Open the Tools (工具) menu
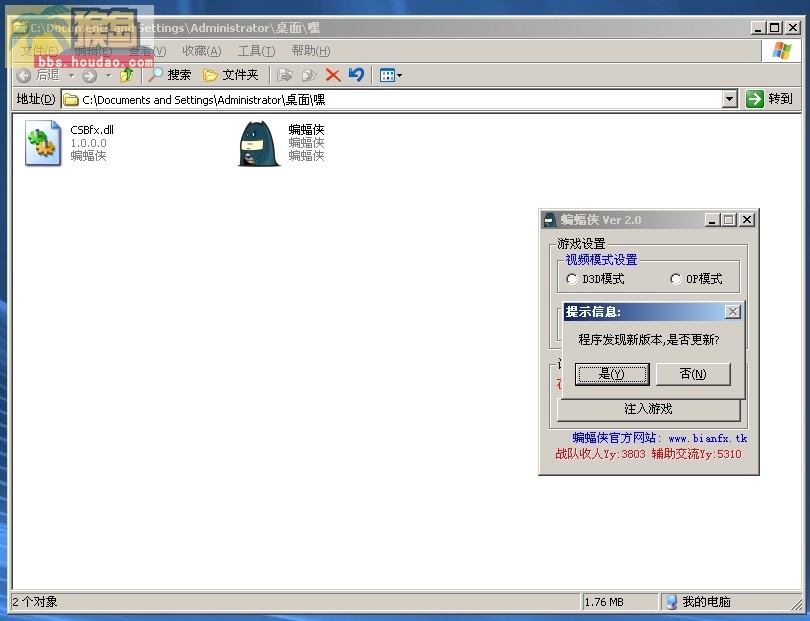Screen dimensions: 810x621 click(x=256, y=51)
